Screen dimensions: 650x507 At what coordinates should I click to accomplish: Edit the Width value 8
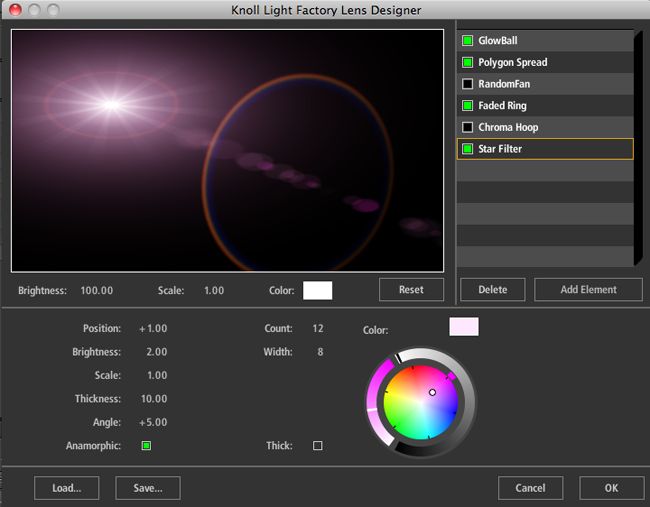320,352
